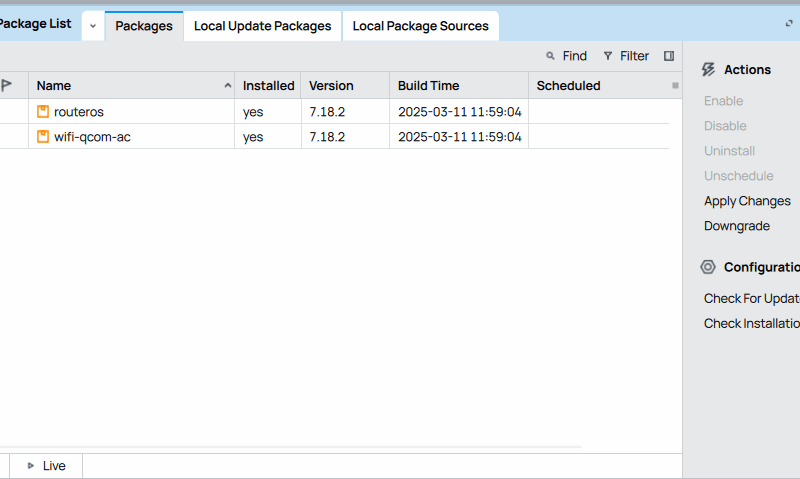This screenshot has height=479, width=800.
Task: Click the Enable action
Action: pos(723,101)
